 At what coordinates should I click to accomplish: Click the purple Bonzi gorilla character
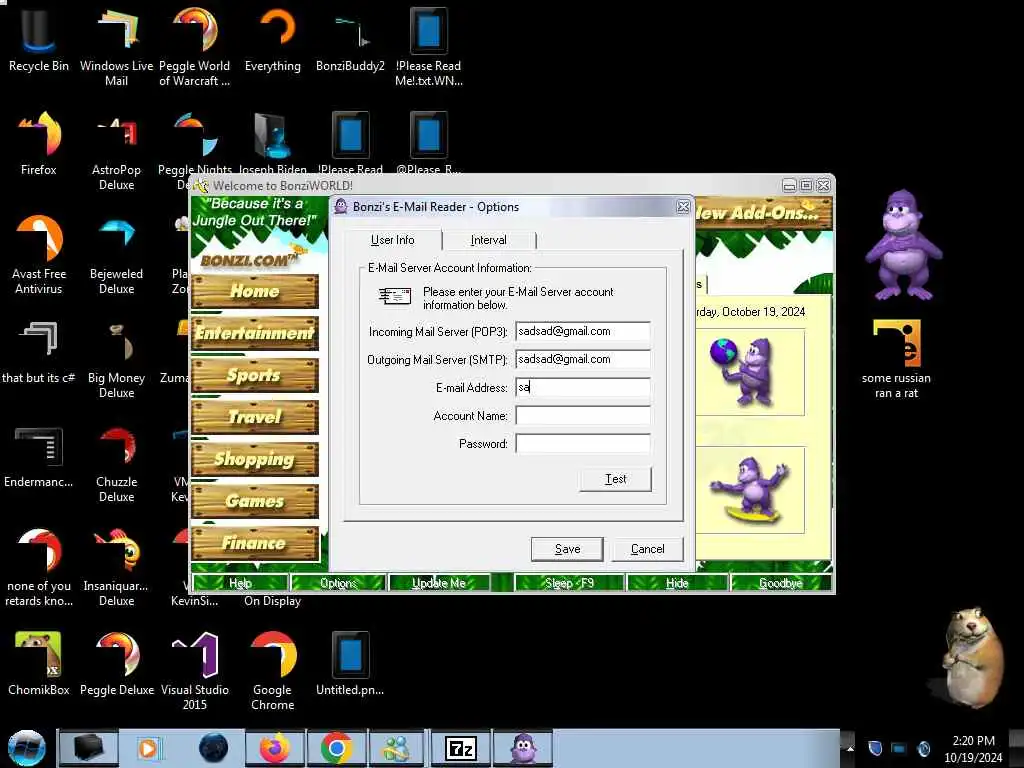click(903, 245)
